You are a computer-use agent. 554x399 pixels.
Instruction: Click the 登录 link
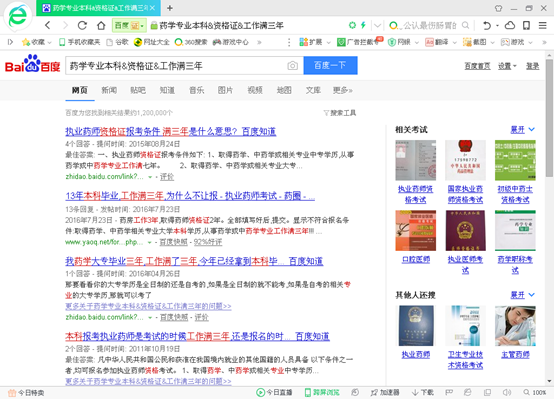(532, 66)
